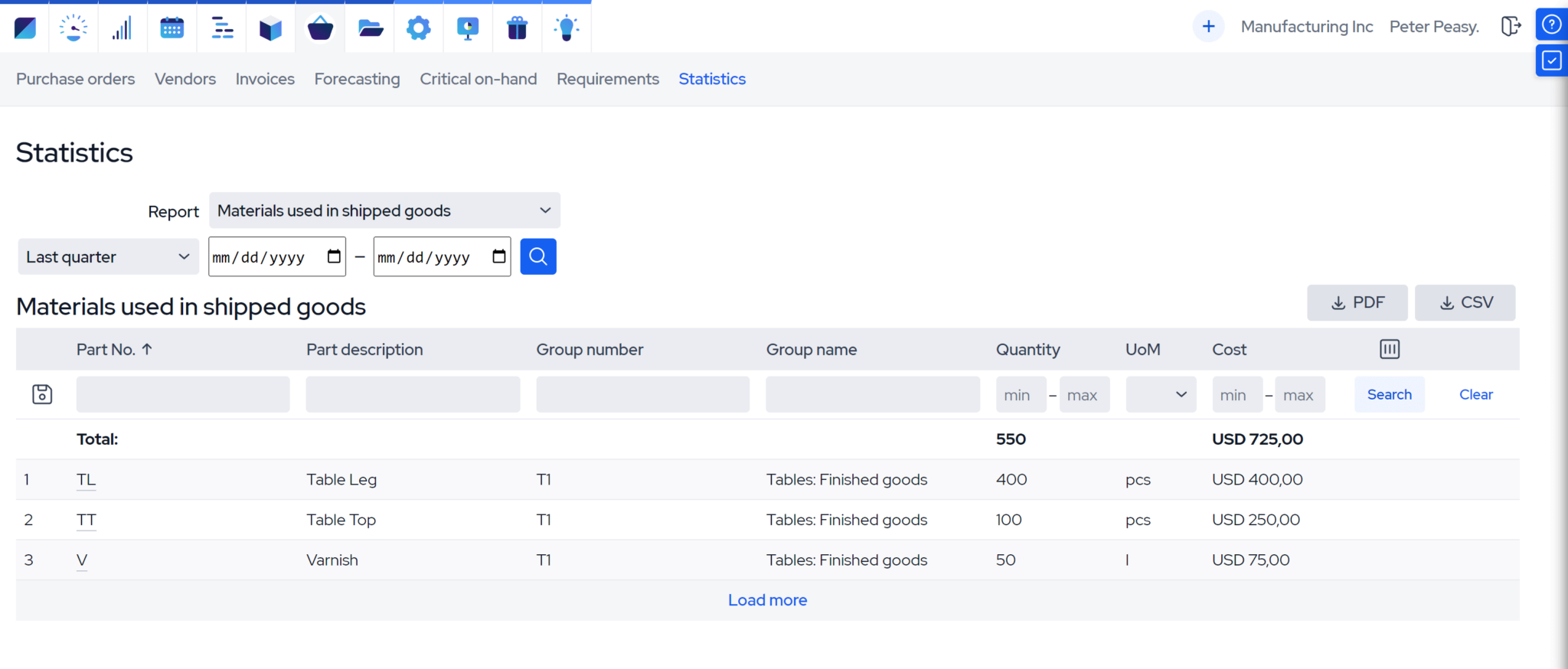Click the blue magnifier search button
The image size is (1568, 669).
(x=537, y=256)
